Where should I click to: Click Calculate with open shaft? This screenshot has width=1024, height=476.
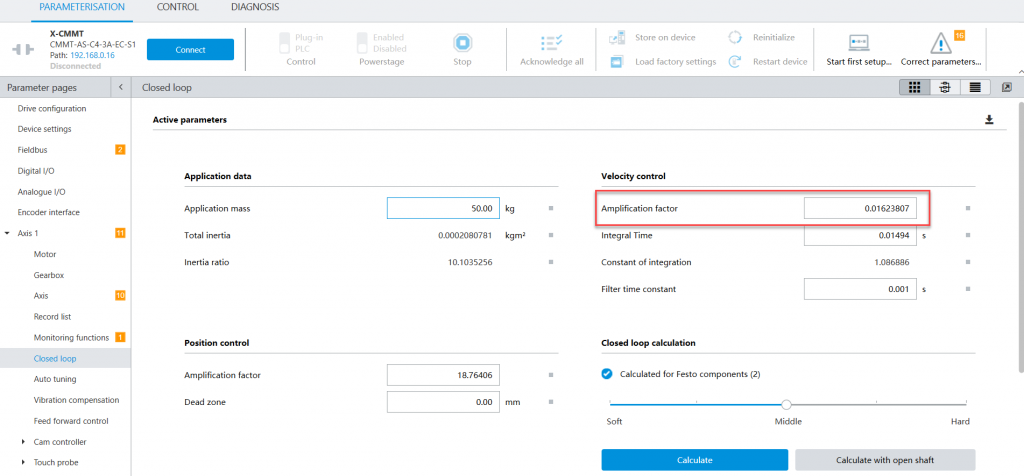[885, 460]
